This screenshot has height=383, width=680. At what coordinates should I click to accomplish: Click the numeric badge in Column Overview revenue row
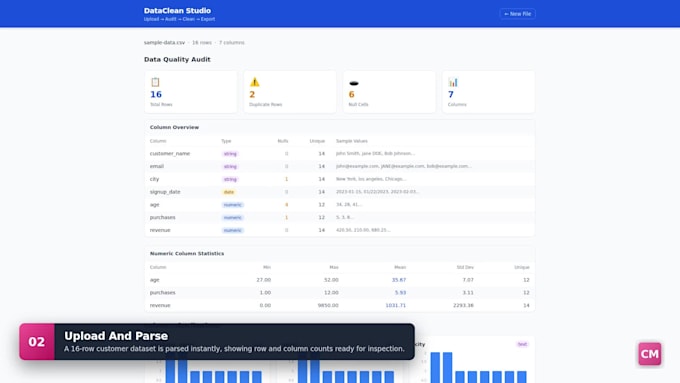click(233, 230)
